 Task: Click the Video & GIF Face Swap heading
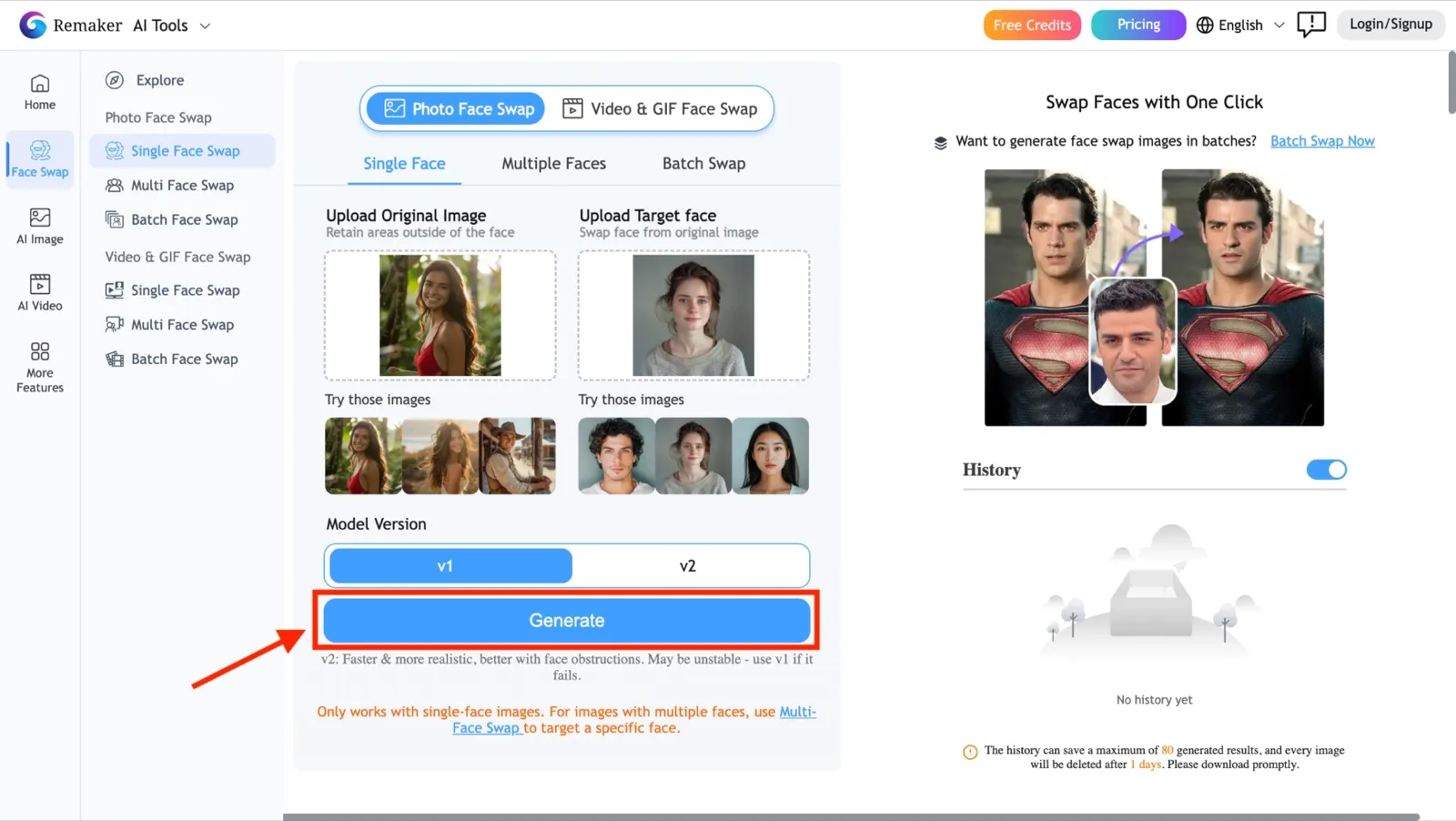177,258
